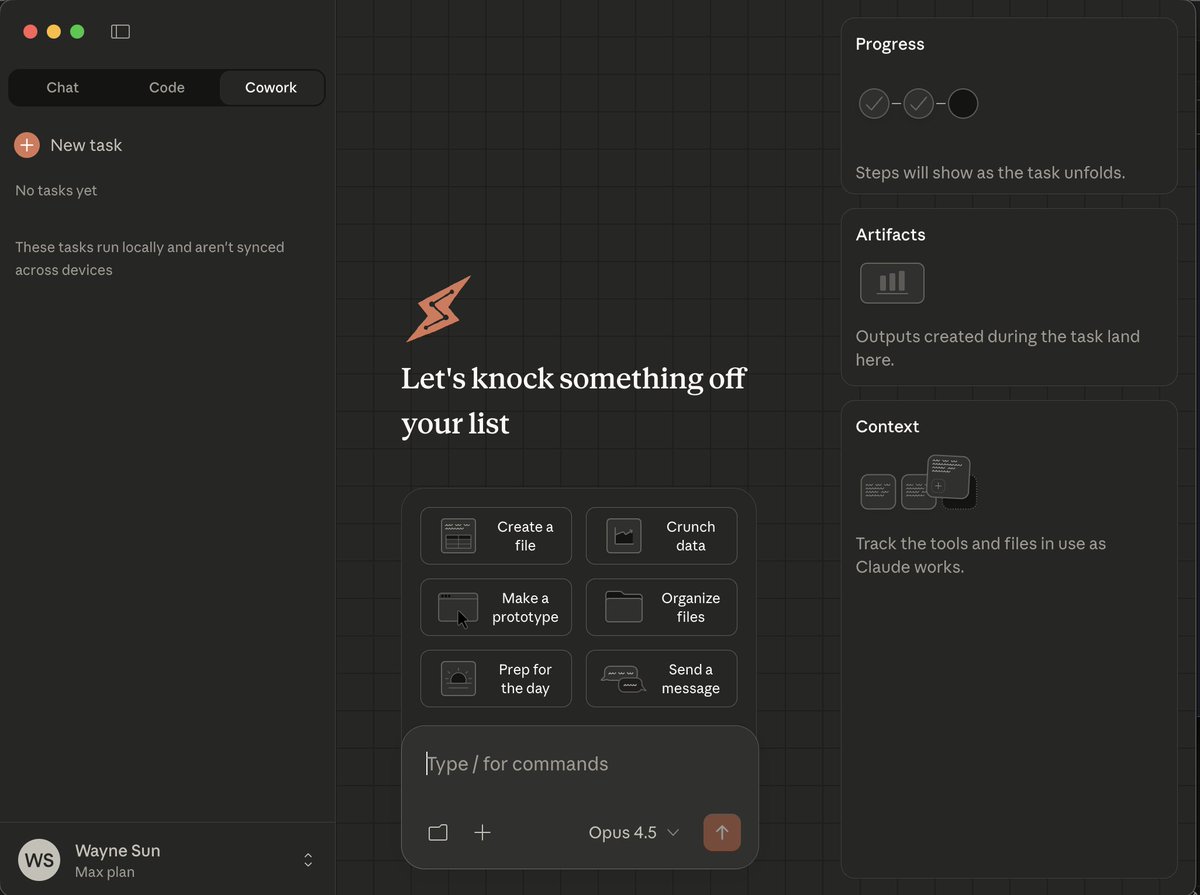Click the black pending progress step circle
Image resolution: width=1200 pixels, height=895 pixels.
(x=962, y=103)
